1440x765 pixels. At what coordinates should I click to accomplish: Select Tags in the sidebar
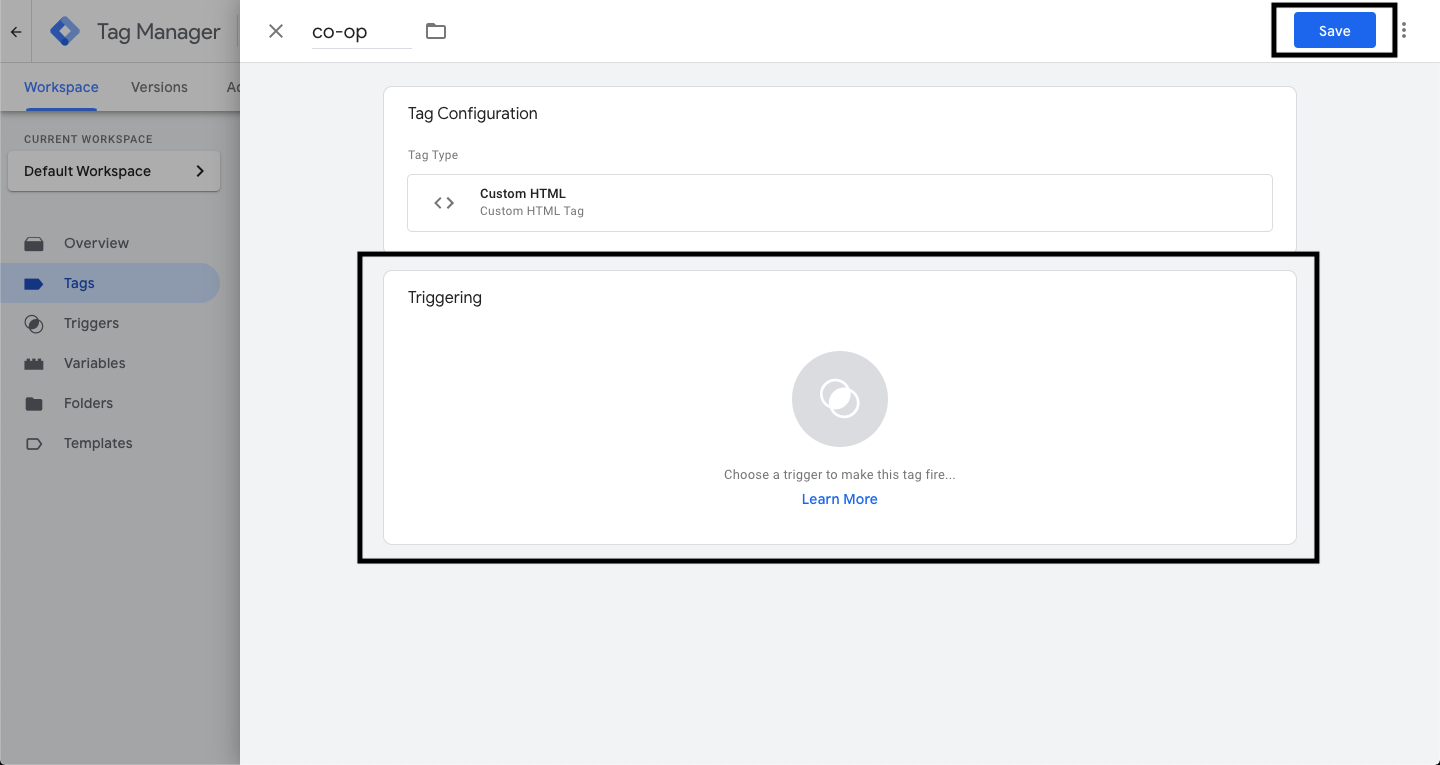[79, 283]
